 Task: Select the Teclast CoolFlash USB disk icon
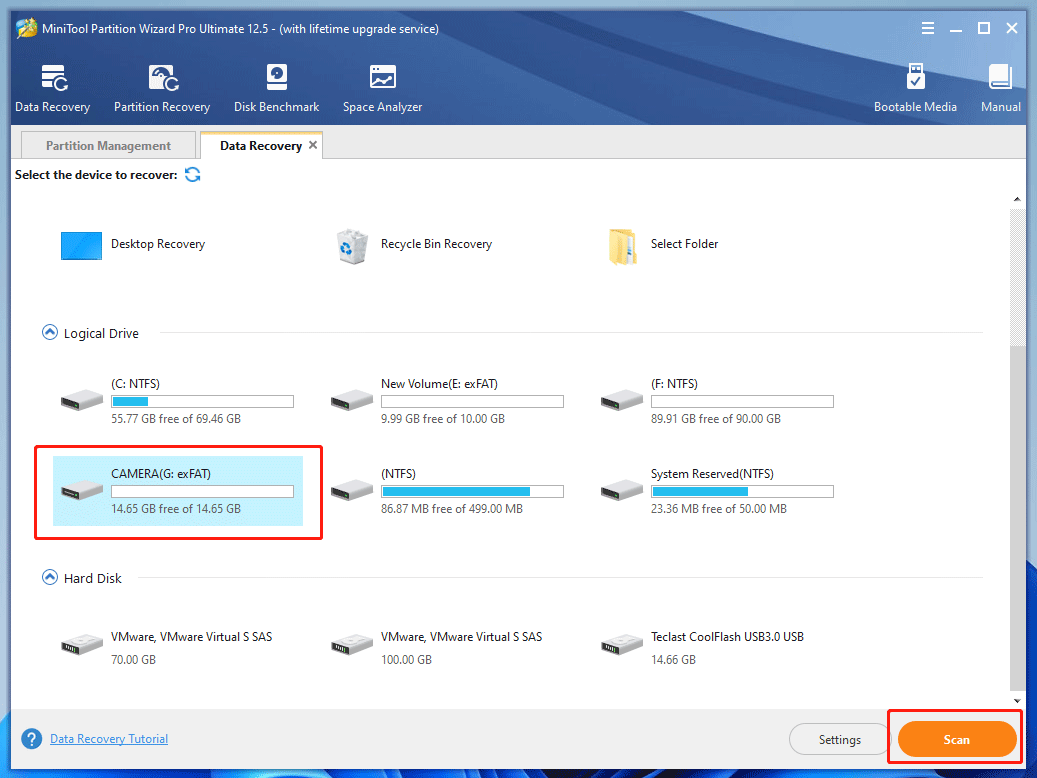click(x=622, y=644)
